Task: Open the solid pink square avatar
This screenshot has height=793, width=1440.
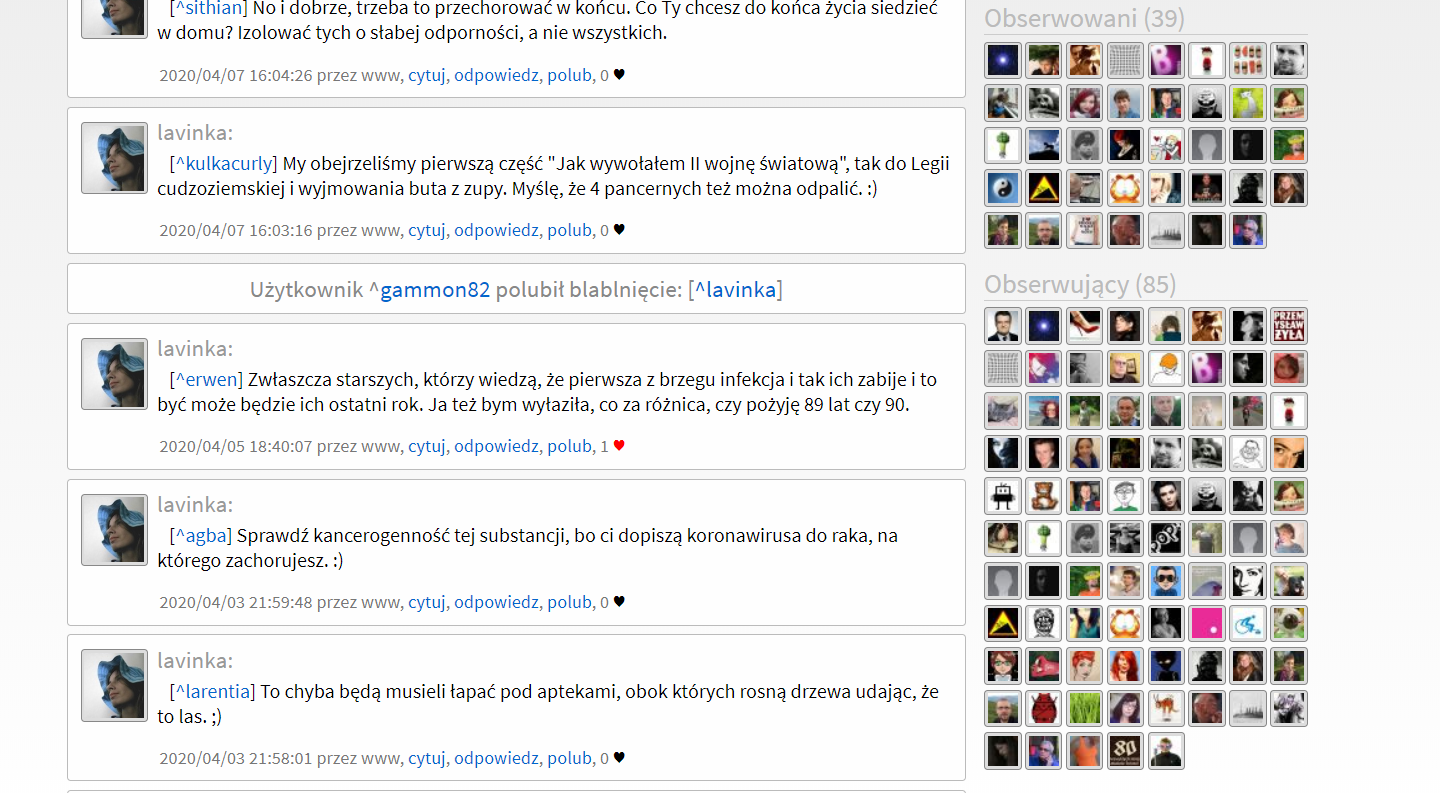Action: click(x=1207, y=623)
